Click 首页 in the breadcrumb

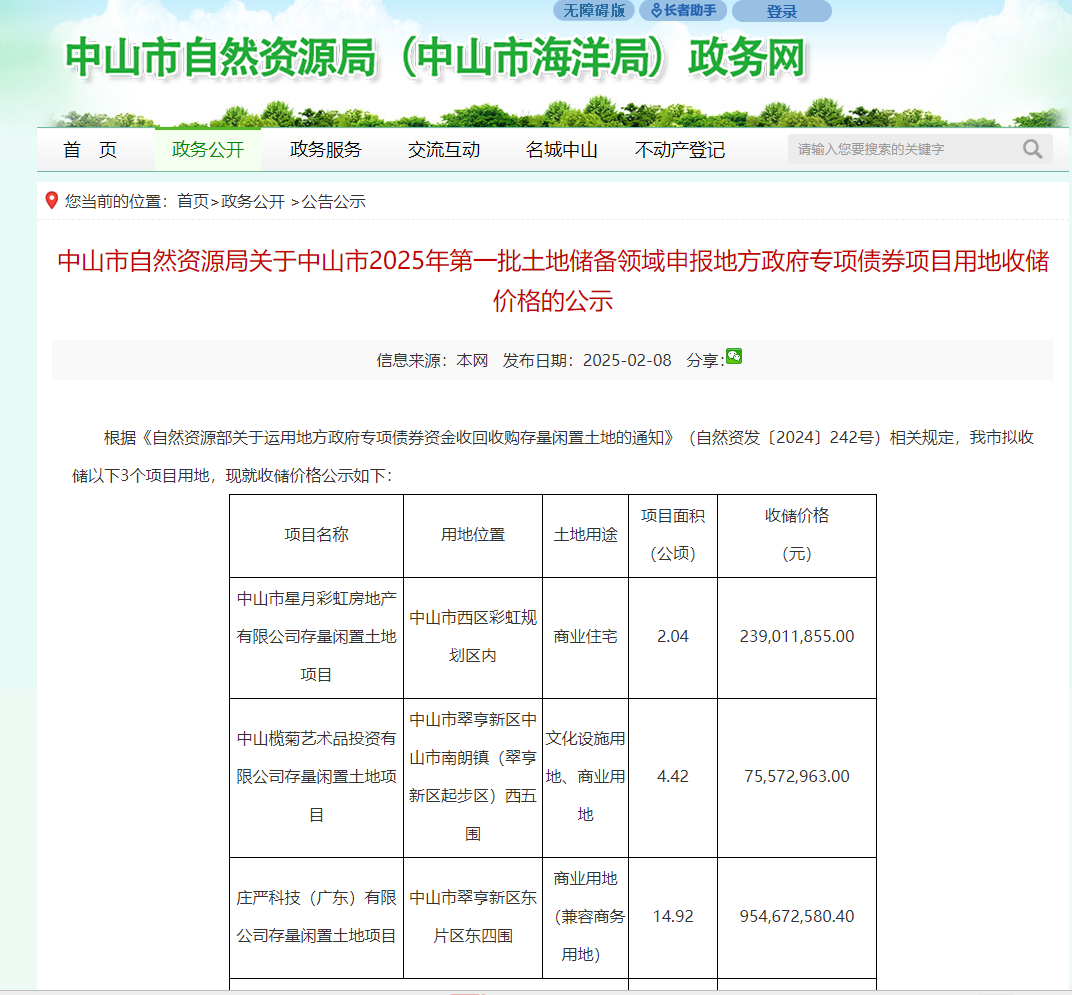193,201
